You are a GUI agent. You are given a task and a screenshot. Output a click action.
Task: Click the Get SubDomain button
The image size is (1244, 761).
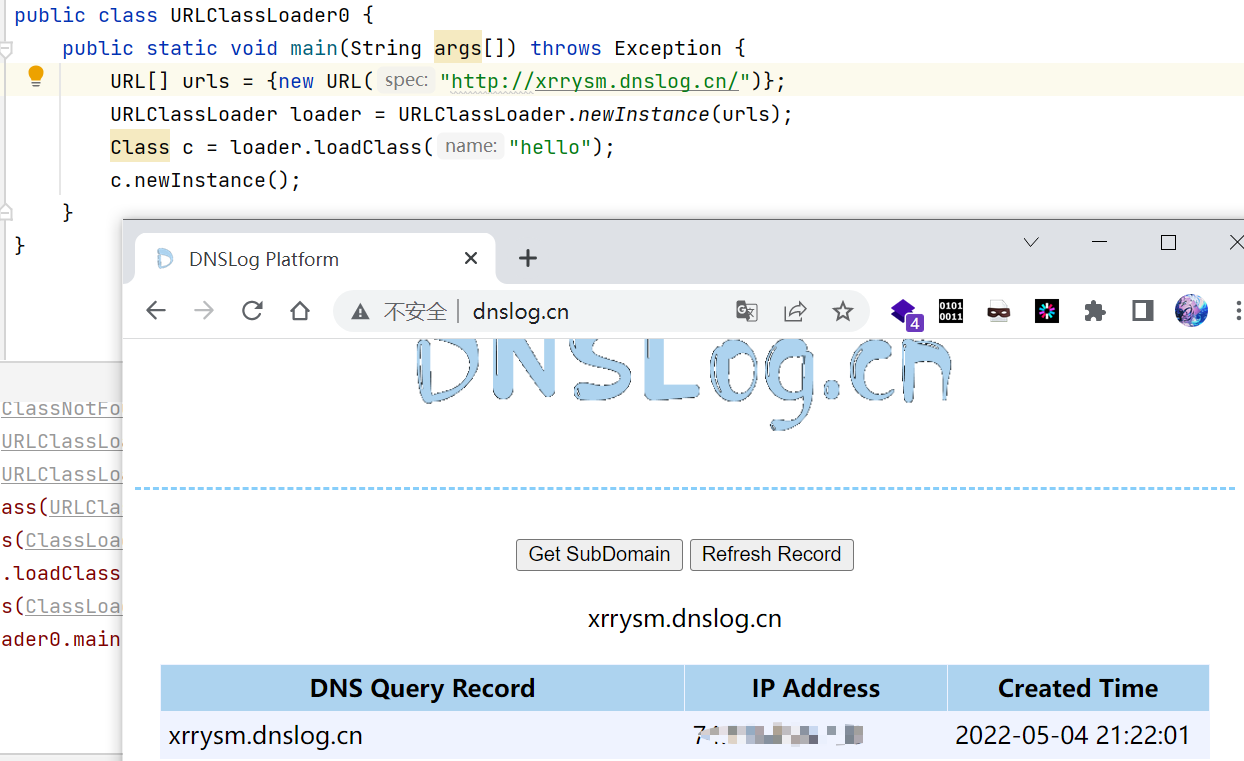tap(599, 554)
